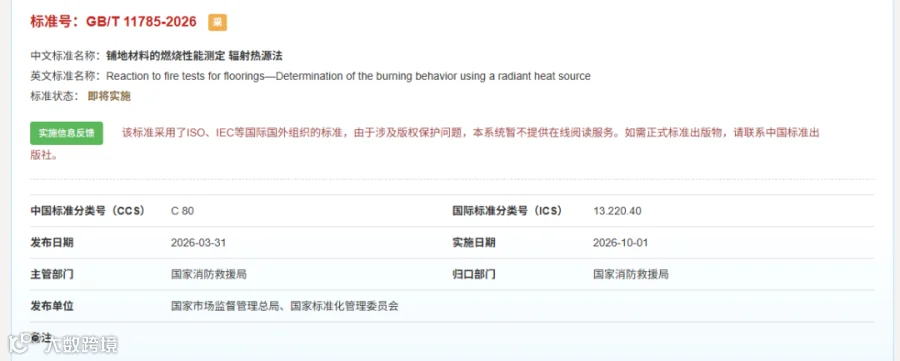
Task: Click the publish date 2026-03-31
Action: click(x=199, y=242)
